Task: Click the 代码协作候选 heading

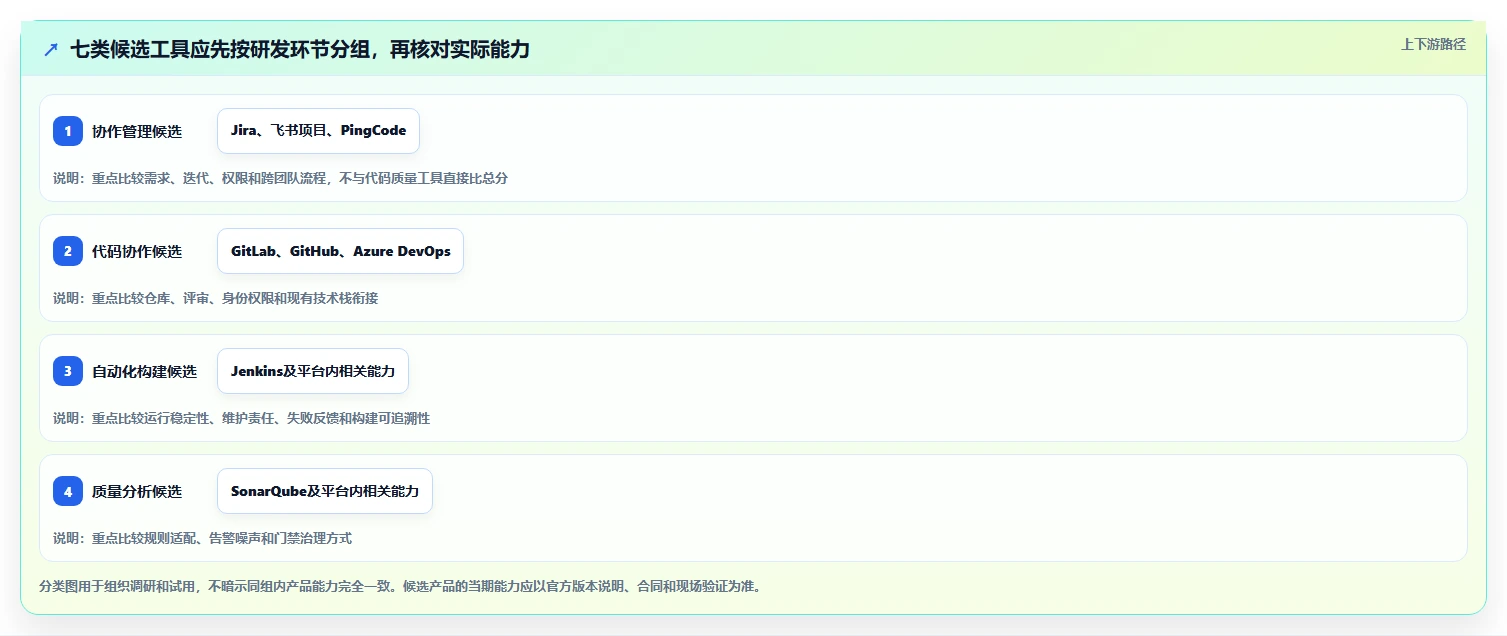Action: pos(137,251)
